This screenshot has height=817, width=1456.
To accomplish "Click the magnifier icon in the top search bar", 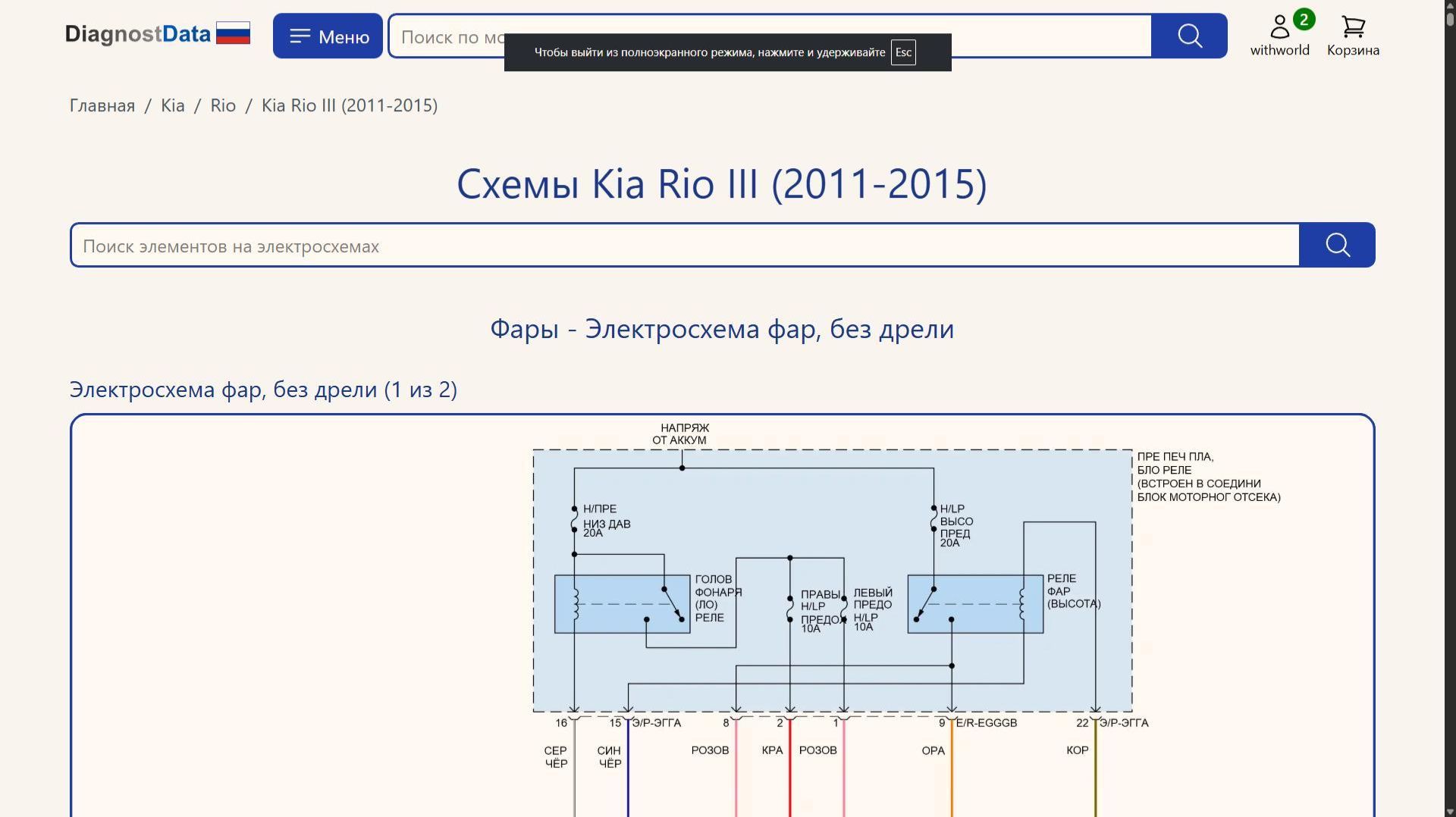I will coord(1189,35).
